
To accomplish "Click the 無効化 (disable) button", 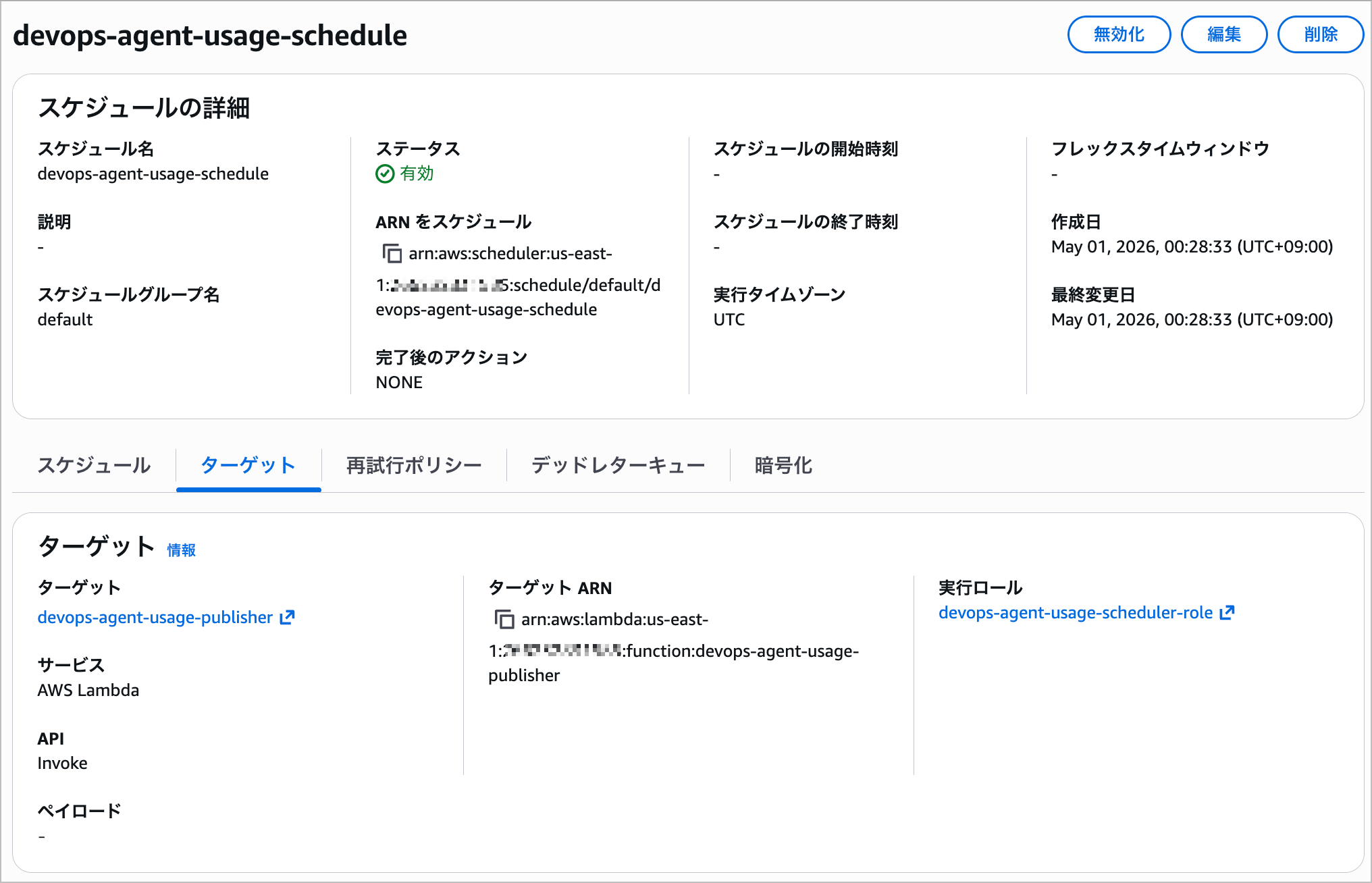I will tap(1119, 34).
